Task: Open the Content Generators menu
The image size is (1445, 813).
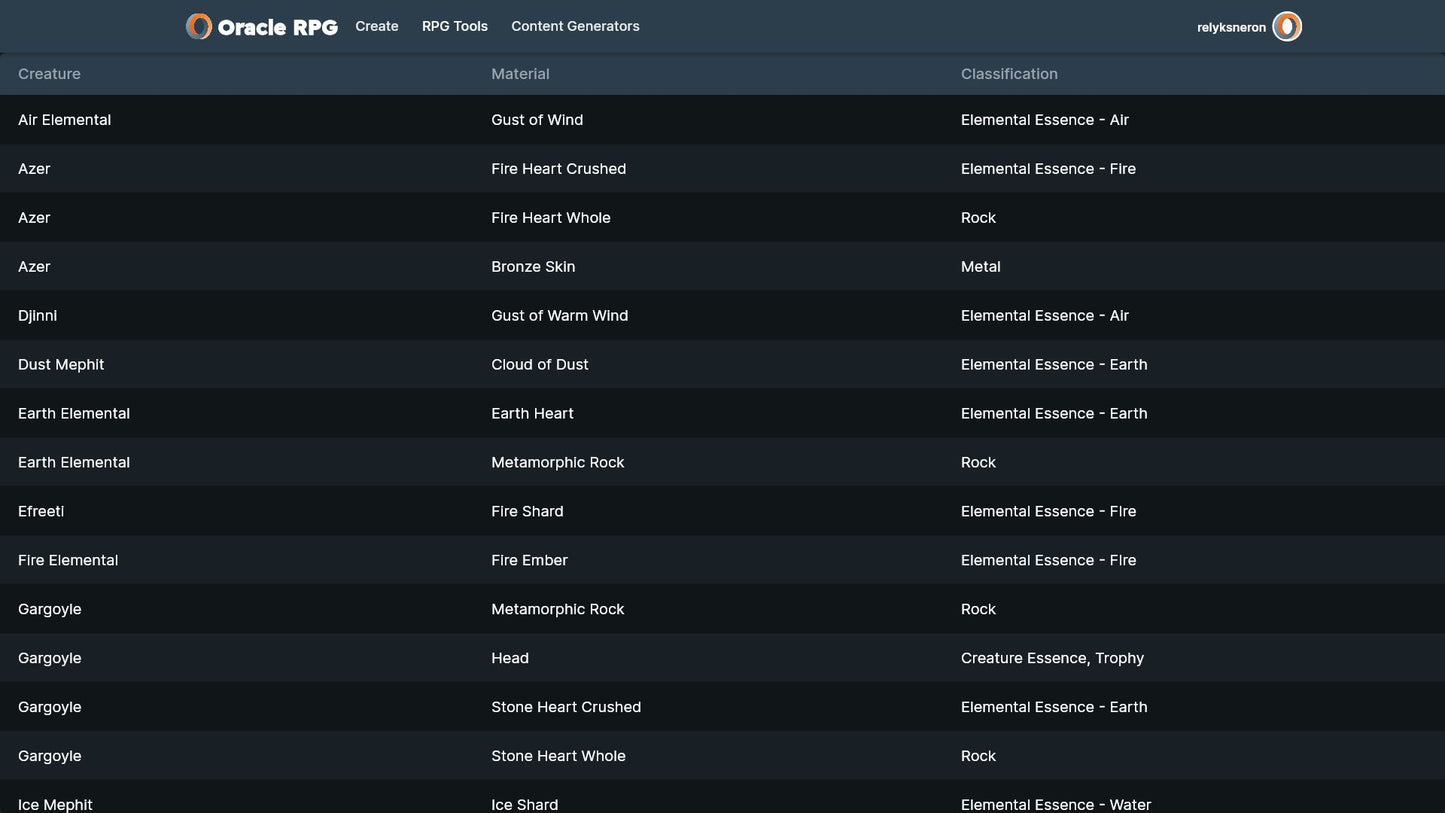Action: 575,27
